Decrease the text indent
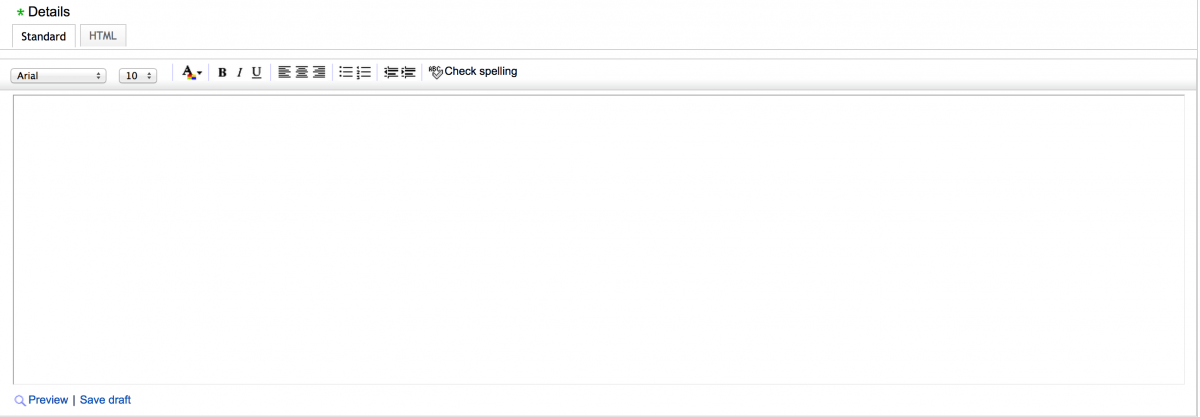 click(391, 73)
